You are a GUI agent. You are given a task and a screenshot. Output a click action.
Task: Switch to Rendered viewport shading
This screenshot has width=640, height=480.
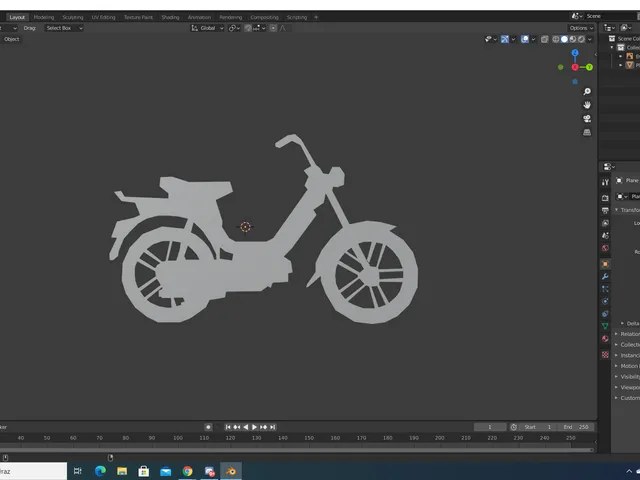pos(581,39)
